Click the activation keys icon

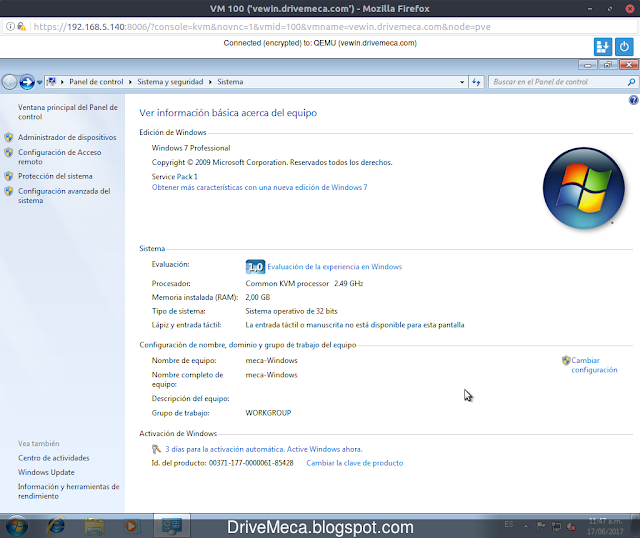156,449
